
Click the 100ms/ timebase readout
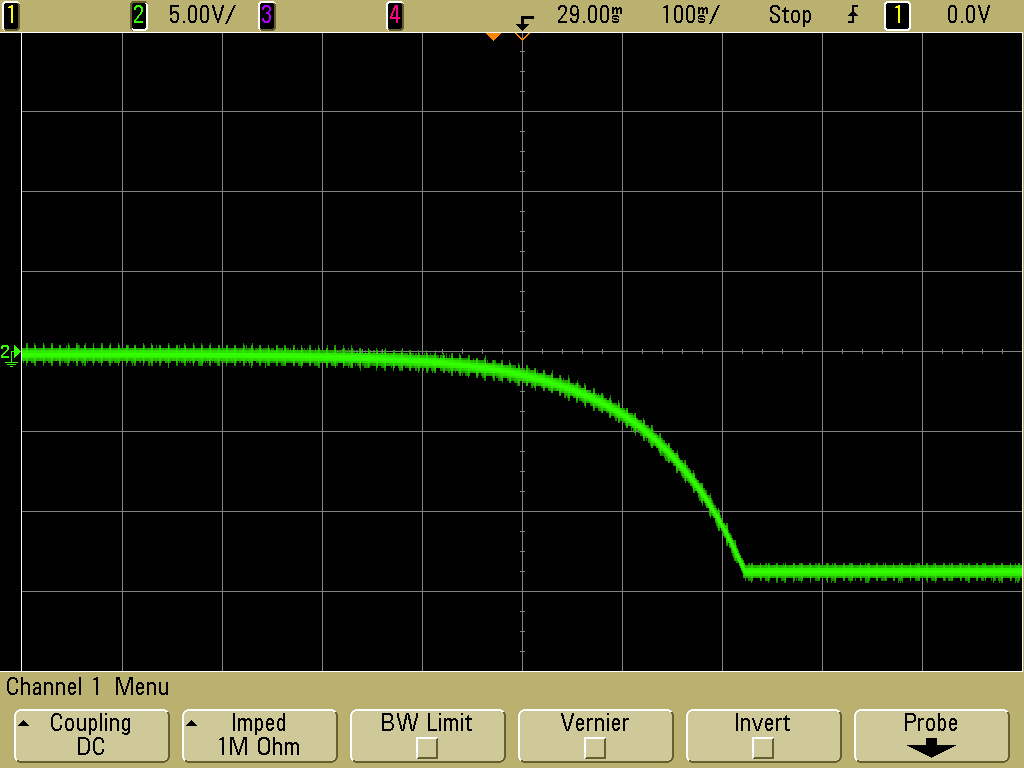[690, 15]
